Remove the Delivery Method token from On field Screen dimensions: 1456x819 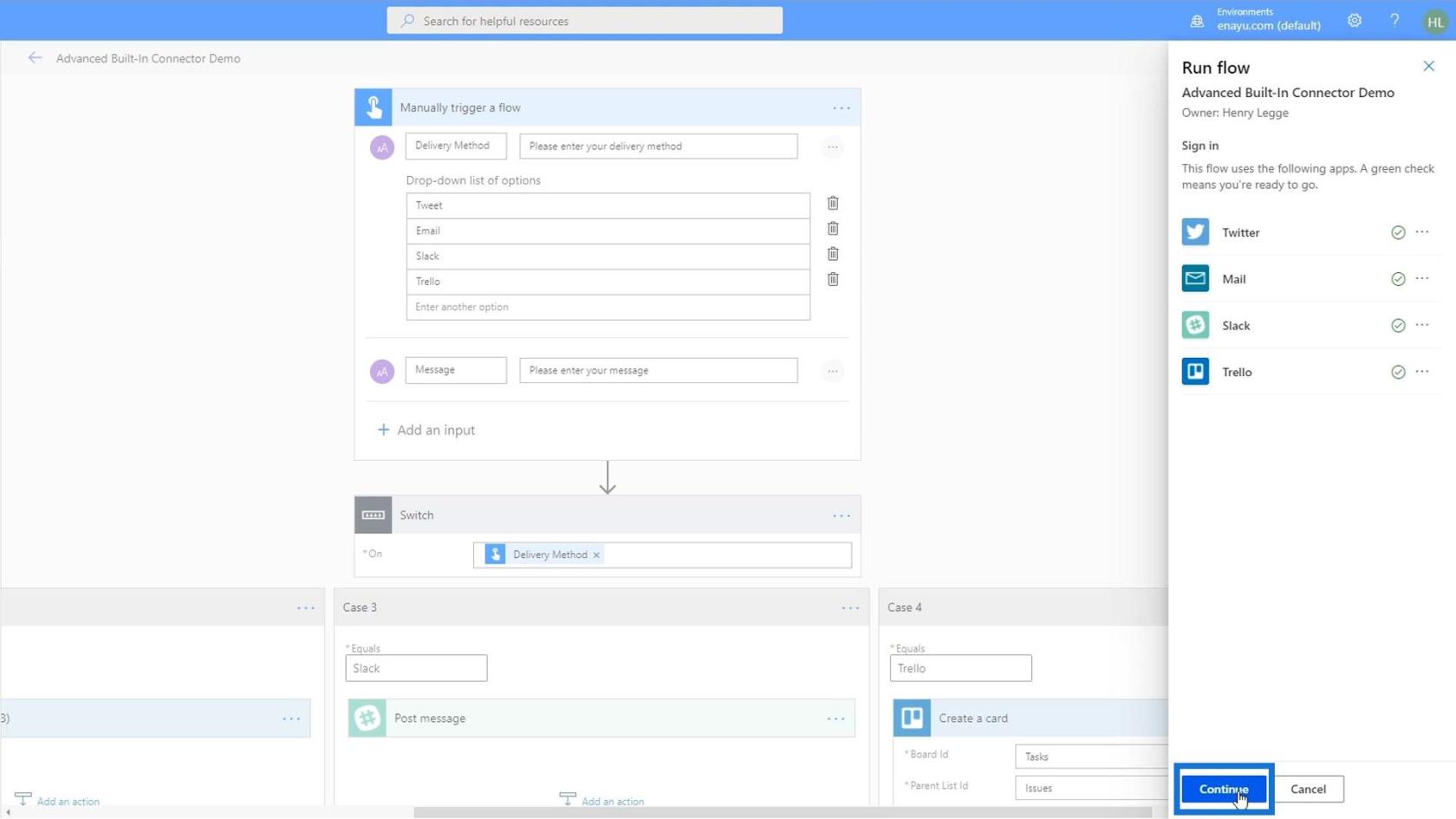point(596,555)
